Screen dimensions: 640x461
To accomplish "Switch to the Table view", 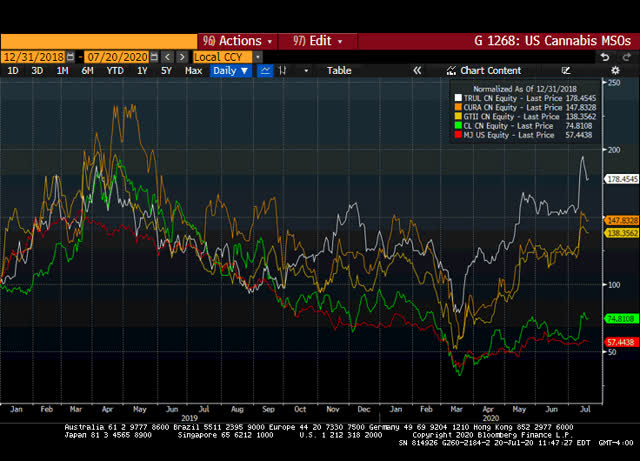I will tap(339, 71).
